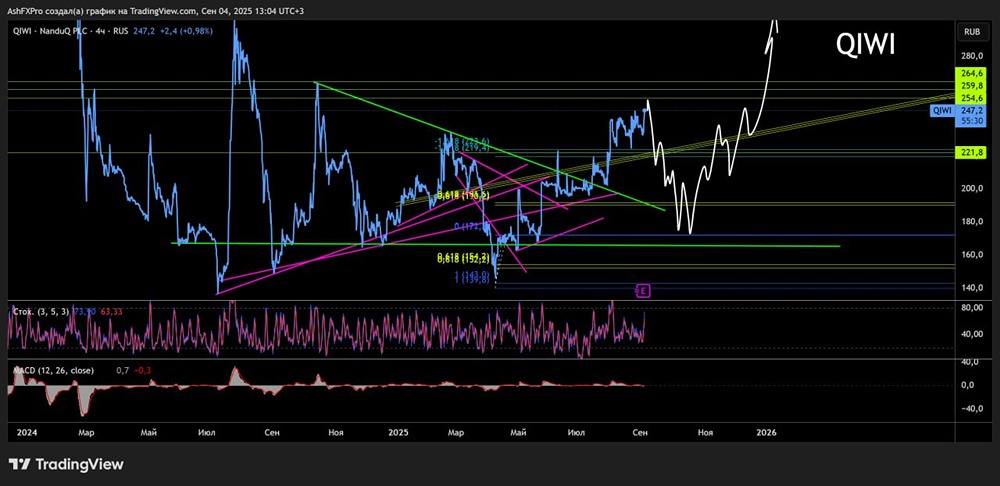Click the MACD 0,7 value readout
Viewport: 1000px width, 486px height.
point(121,370)
